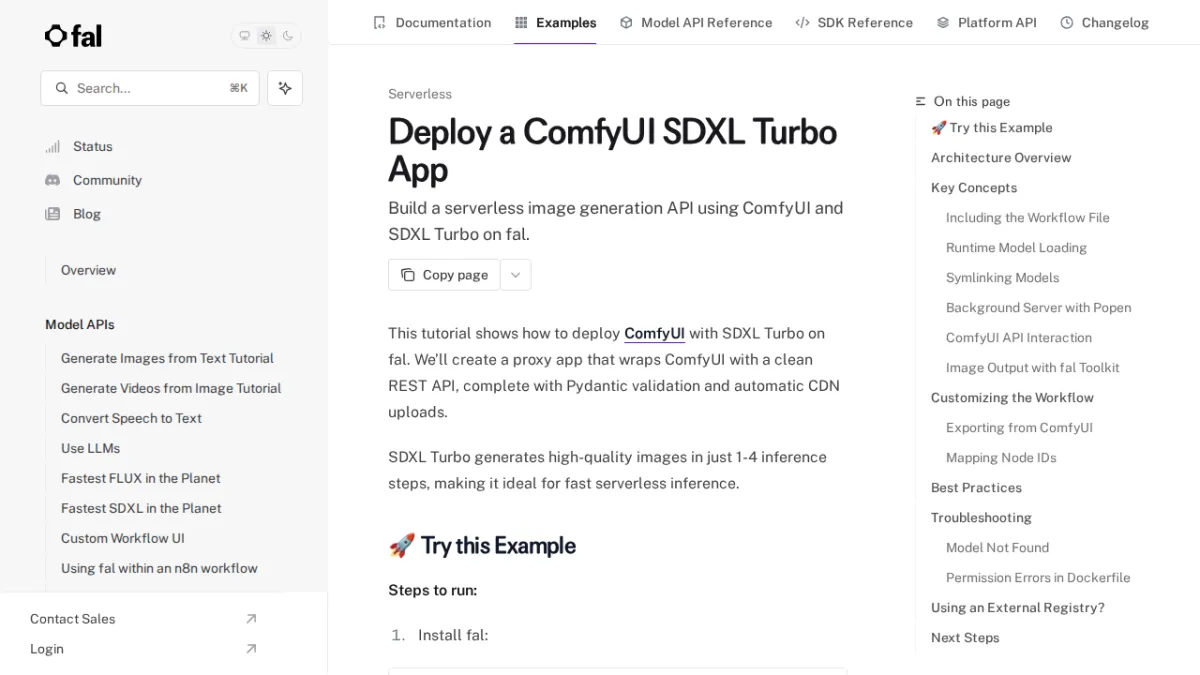The width and height of the screenshot is (1200, 675).
Task: Jump to Key Concepts section
Action: (x=974, y=188)
